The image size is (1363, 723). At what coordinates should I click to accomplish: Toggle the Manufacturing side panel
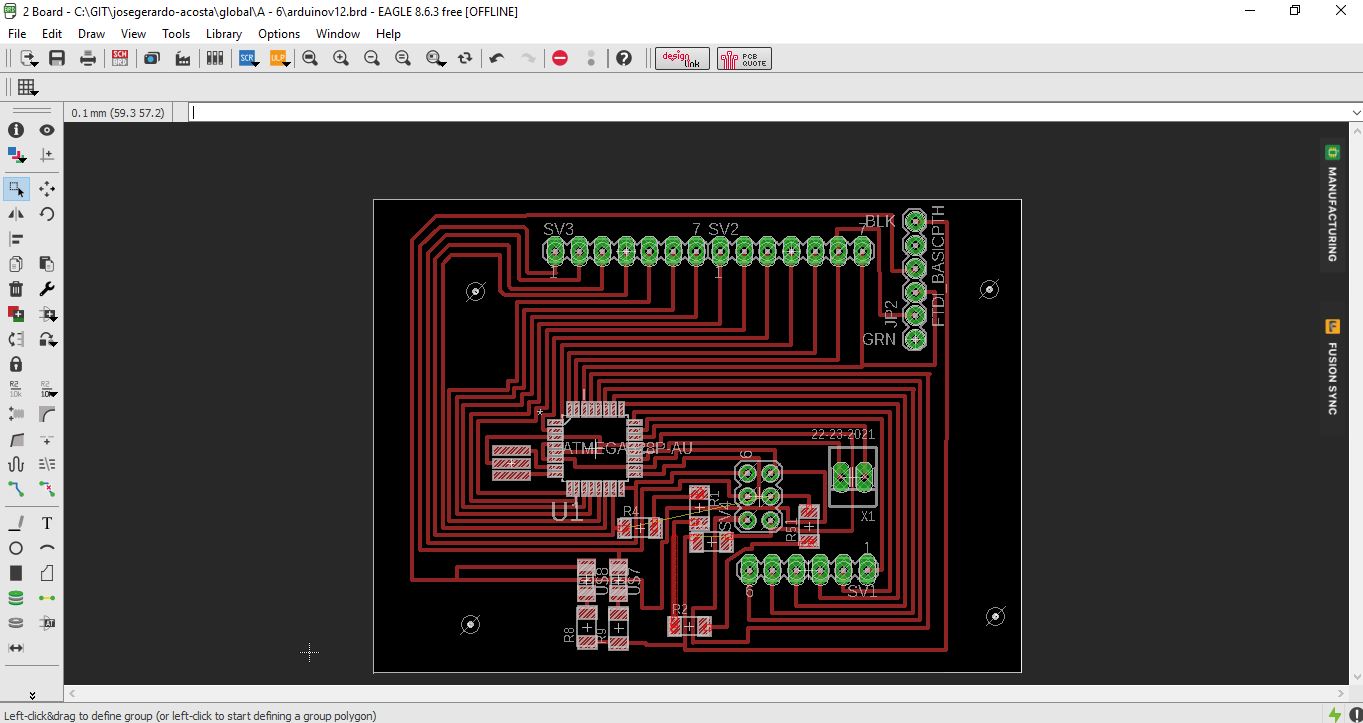coord(1332,204)
